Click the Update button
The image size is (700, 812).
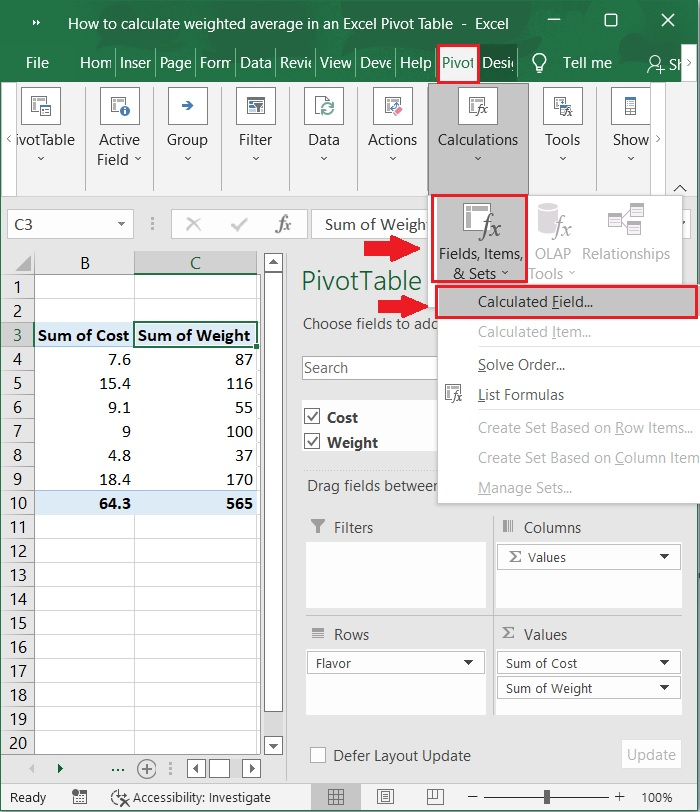pyautogui.click(x=651, y=755)
